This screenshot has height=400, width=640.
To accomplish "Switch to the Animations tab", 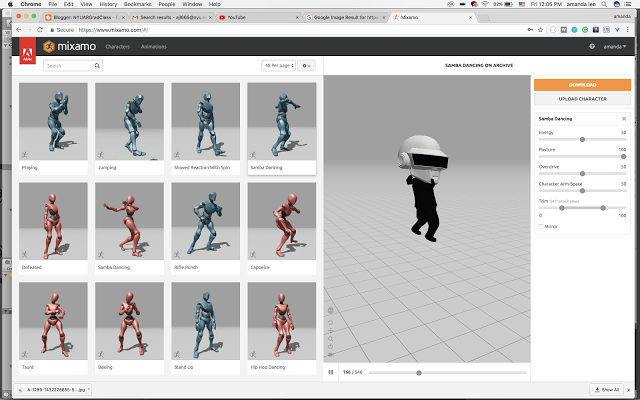I will coord(153,47).
